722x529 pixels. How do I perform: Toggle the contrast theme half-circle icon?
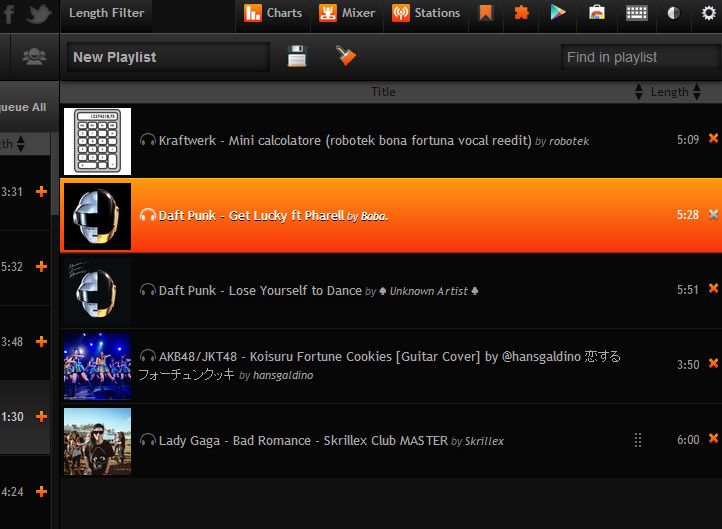673,13
